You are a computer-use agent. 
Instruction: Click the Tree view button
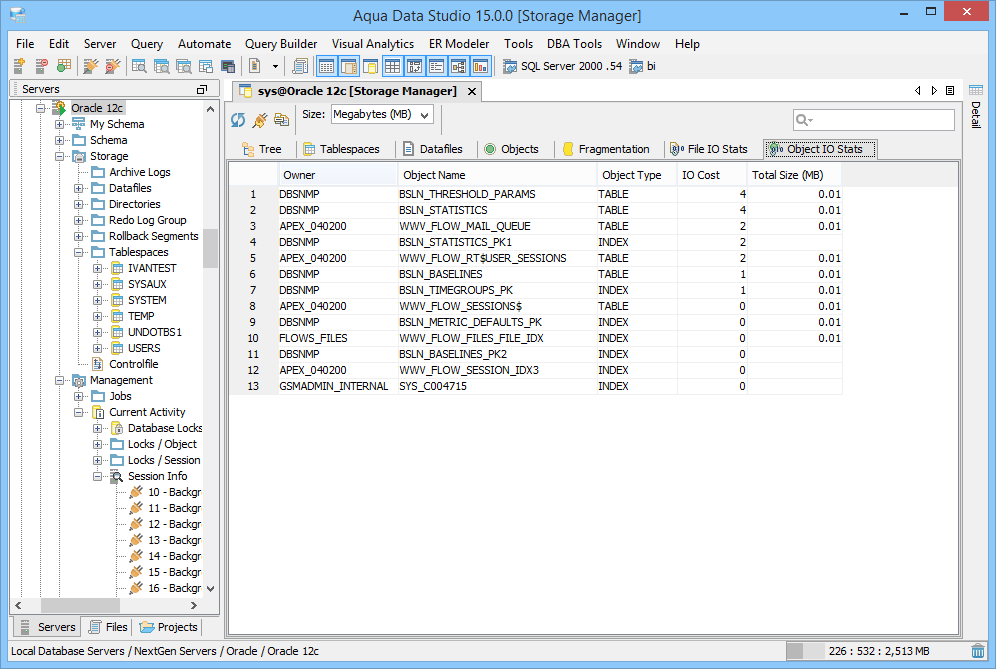pyautogui.click(x=263, y=148)
